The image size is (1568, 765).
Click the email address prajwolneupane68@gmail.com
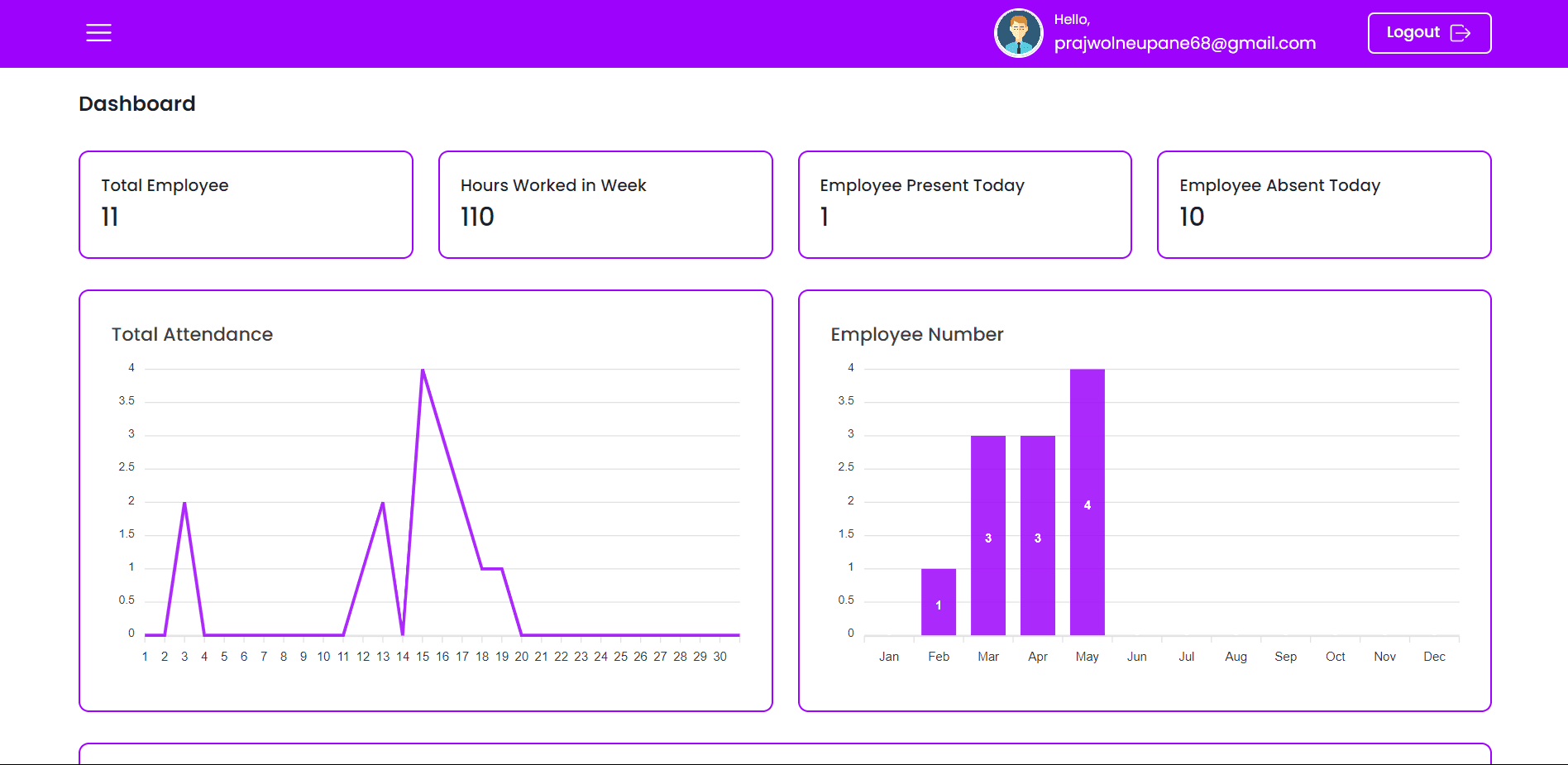coord(1184,42)
